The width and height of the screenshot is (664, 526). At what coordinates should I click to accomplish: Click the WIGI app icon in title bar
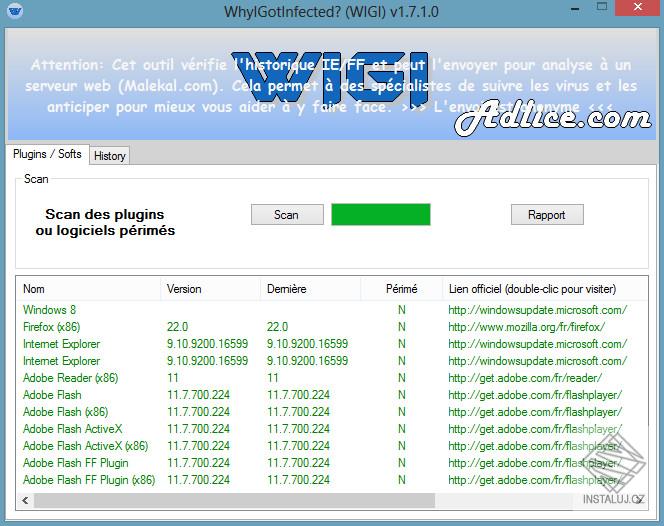pos(15,10)
